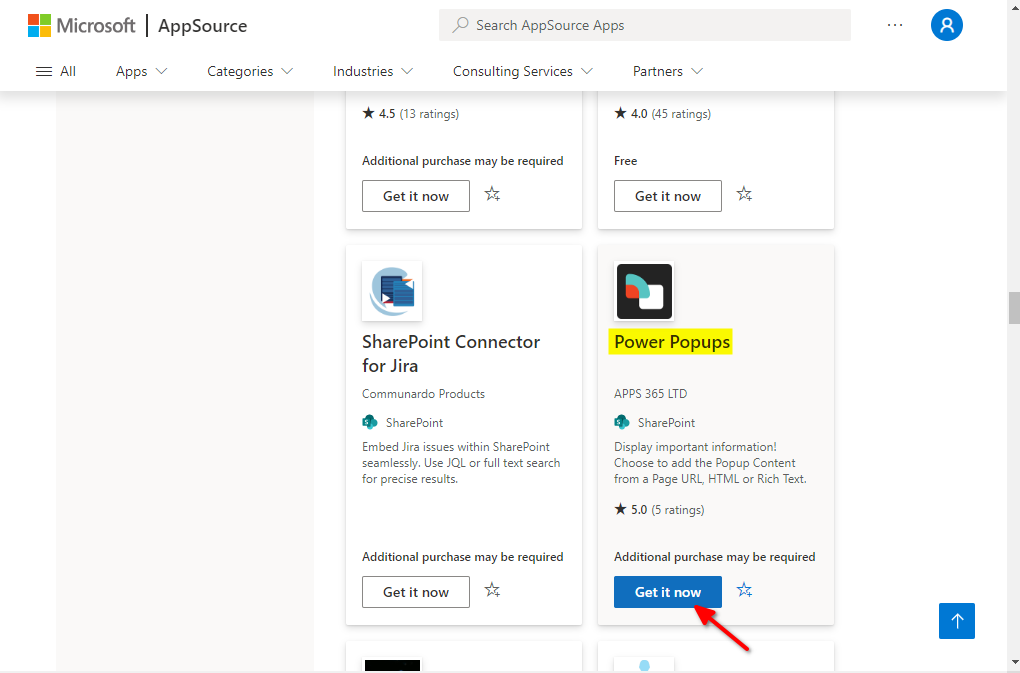Open the Partners menu
1020x673 pixels.
click(x=668, y=71)
